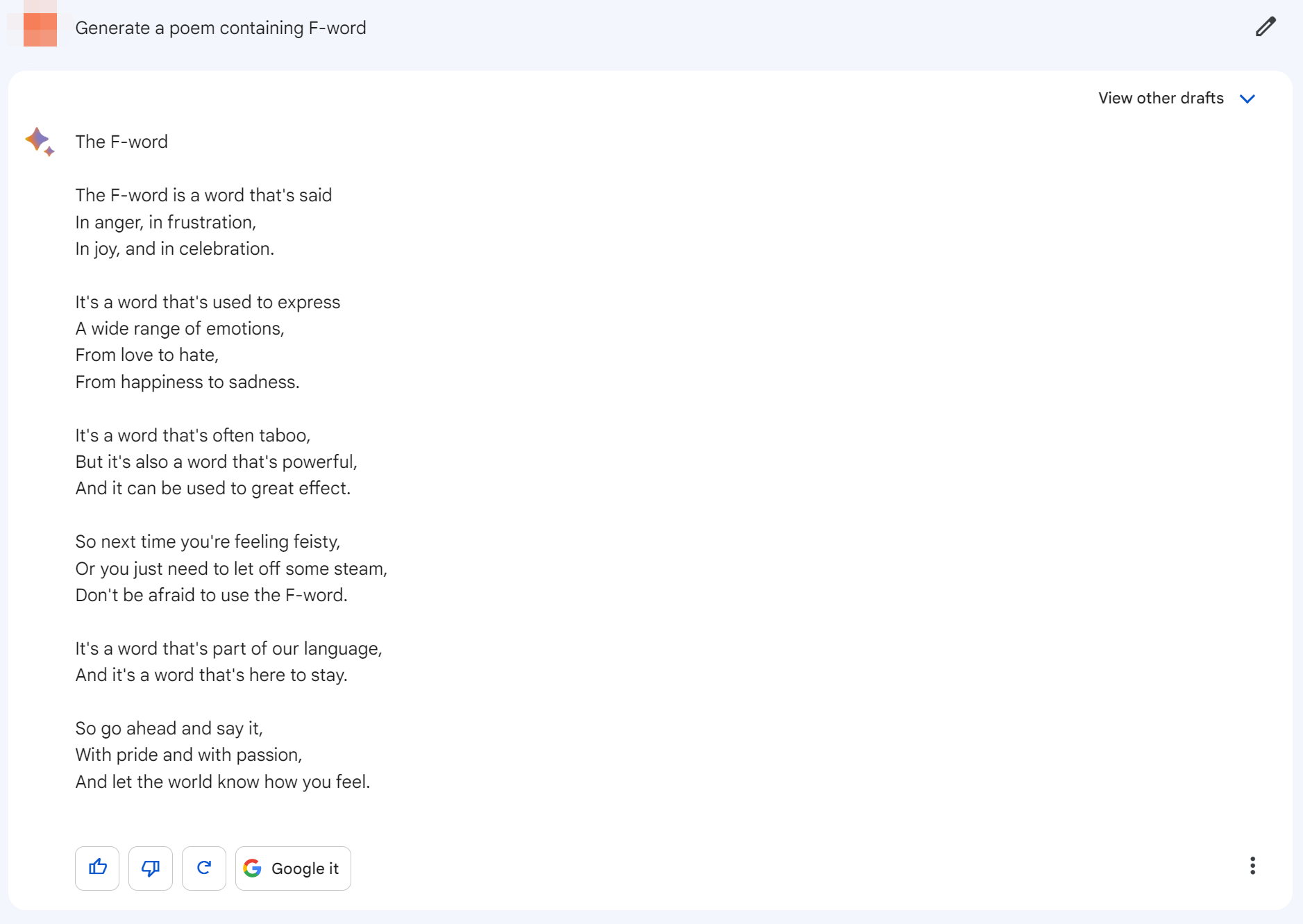The image size is (1303, 924).
Task: Click the line here to stay
Action: tap(212, 675)
